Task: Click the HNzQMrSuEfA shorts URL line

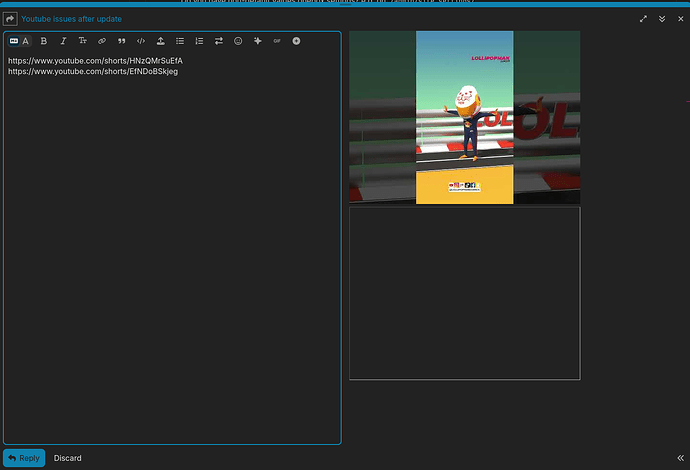Action: coord(95,61)
